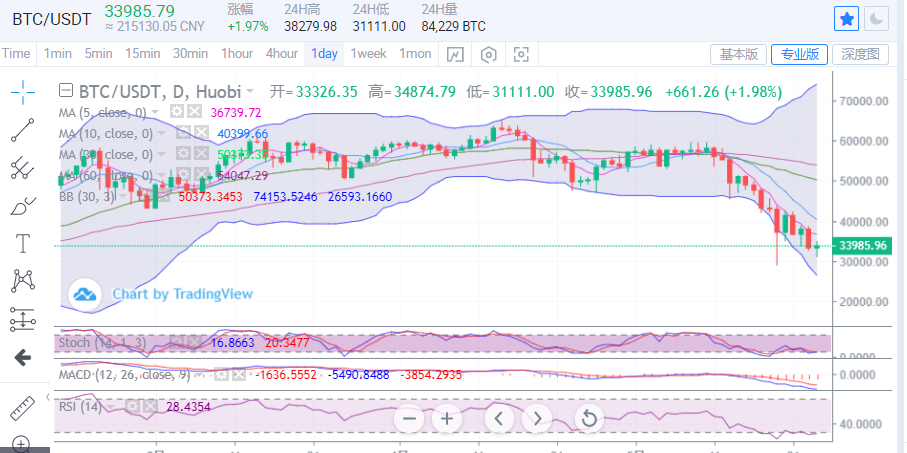Switch to 15min interval
907x453 pixels.
click(x=142, y=54)
